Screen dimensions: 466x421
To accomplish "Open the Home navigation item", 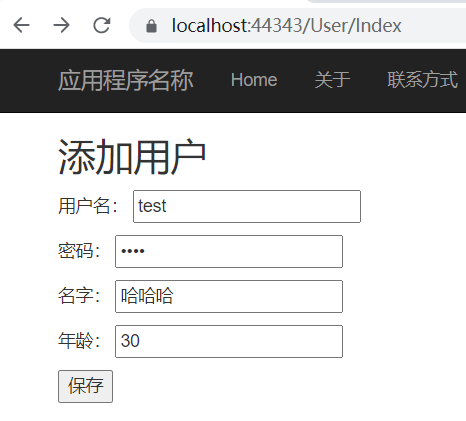I will coord(254,80).
